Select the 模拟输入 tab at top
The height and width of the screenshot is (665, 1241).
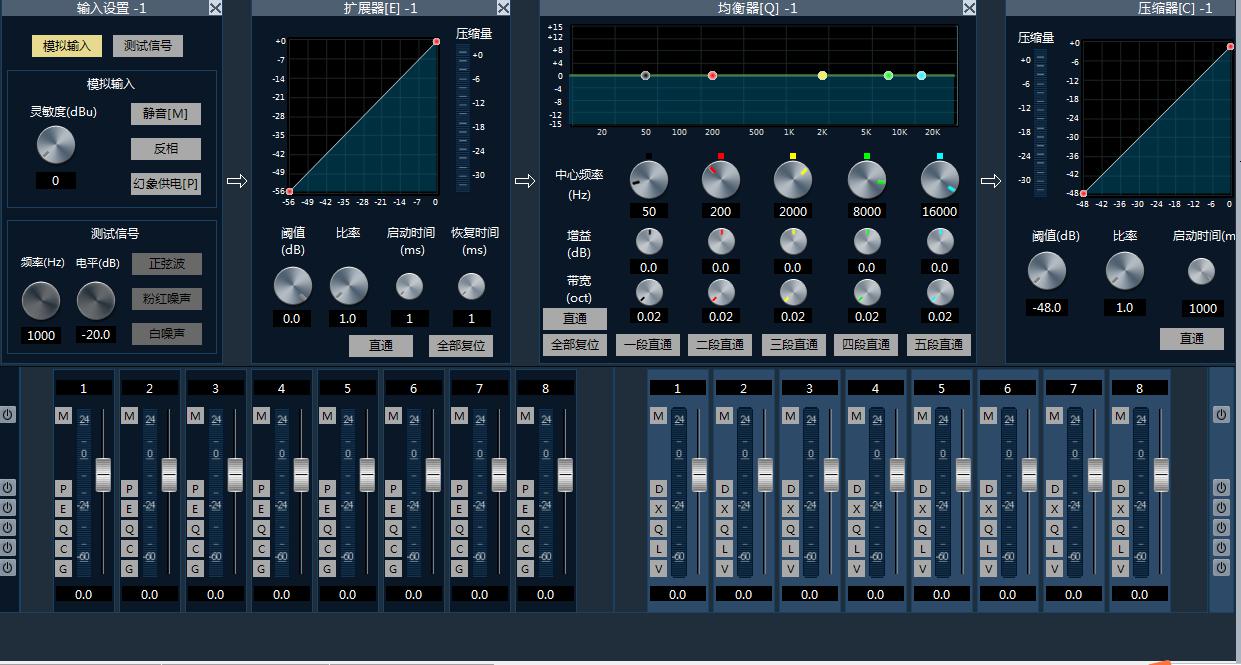click(x=66, y=46)
